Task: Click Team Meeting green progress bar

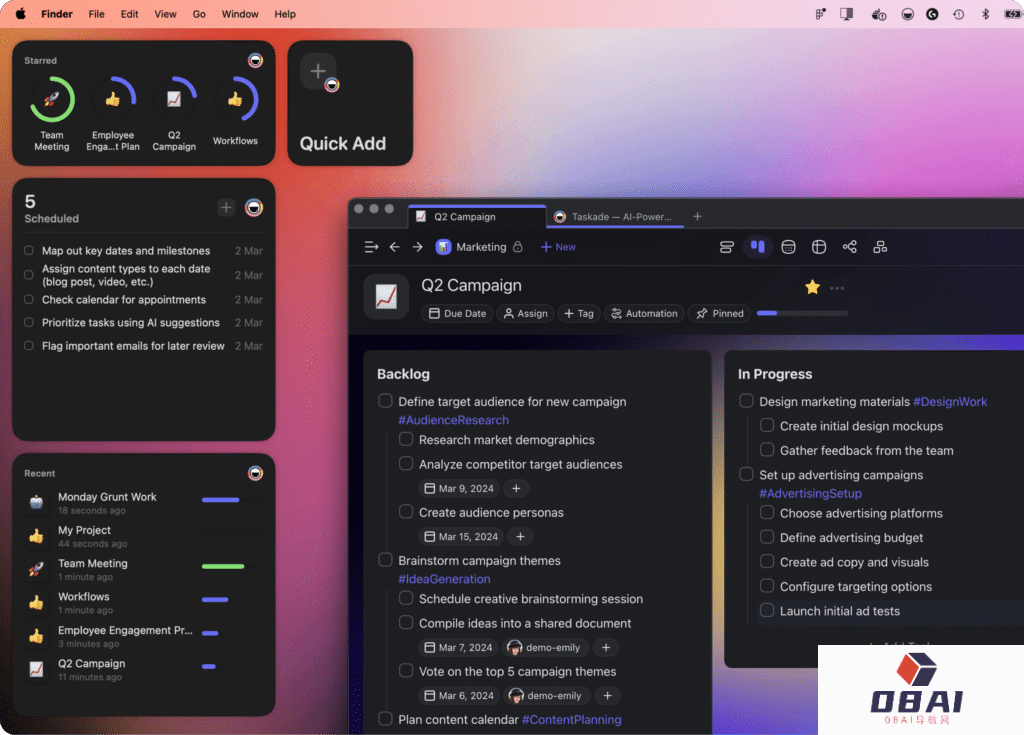Action: (232, 566)
